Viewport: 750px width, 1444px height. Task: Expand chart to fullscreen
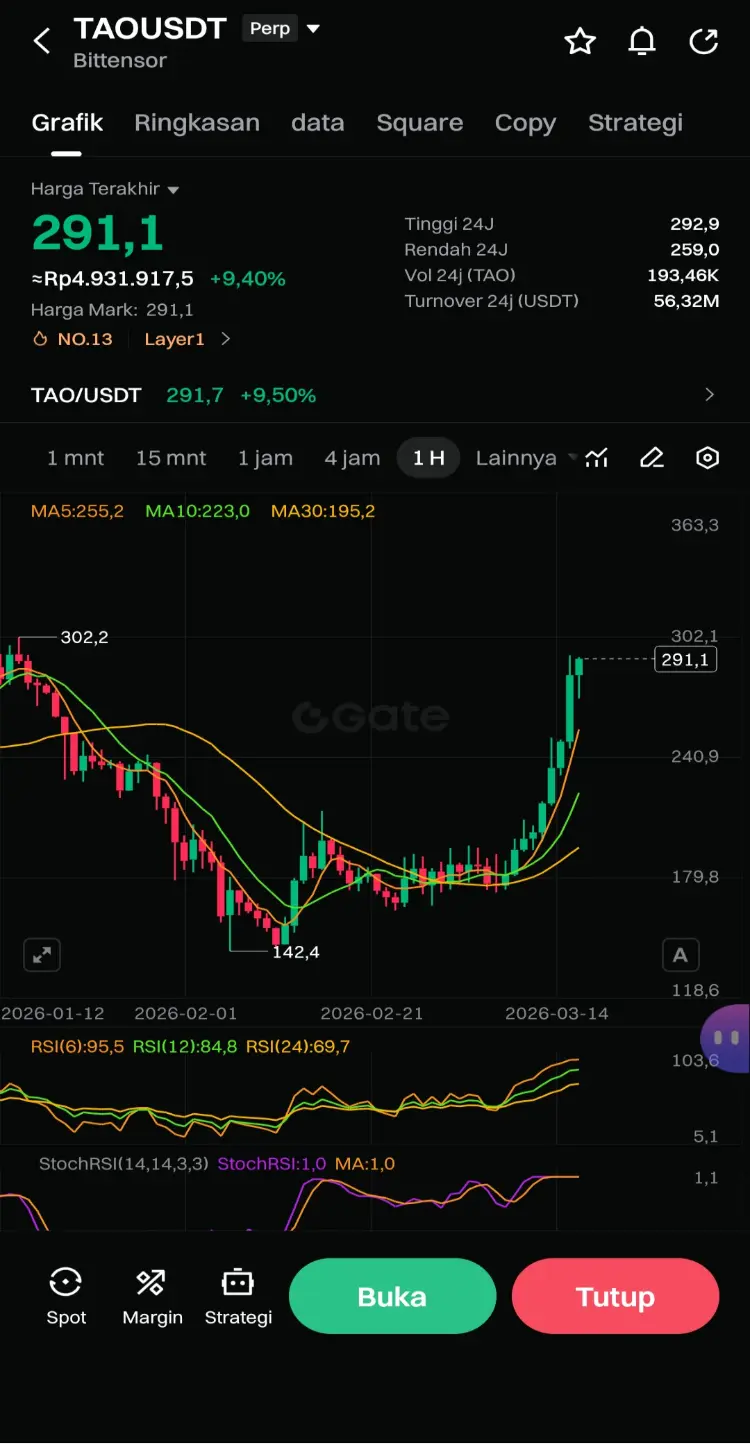click(42, 955)
